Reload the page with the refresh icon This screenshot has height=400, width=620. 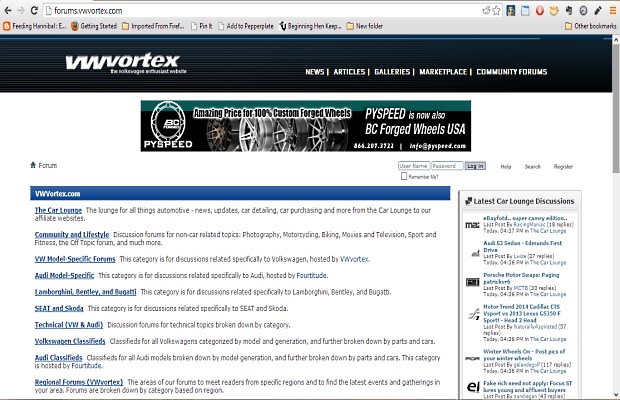tap(34, 11)
